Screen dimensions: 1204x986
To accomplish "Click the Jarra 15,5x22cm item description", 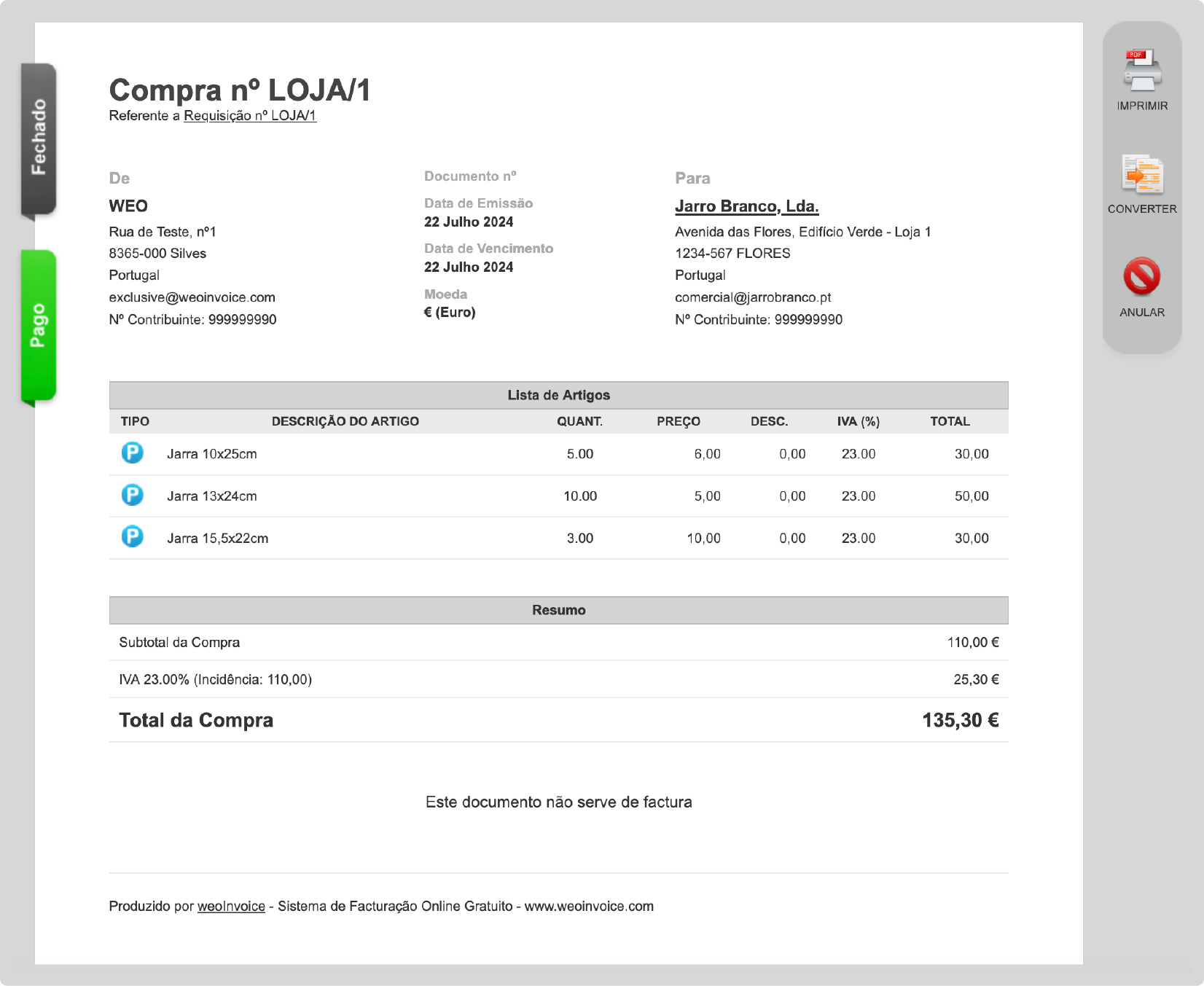I will tap(217, 539).
